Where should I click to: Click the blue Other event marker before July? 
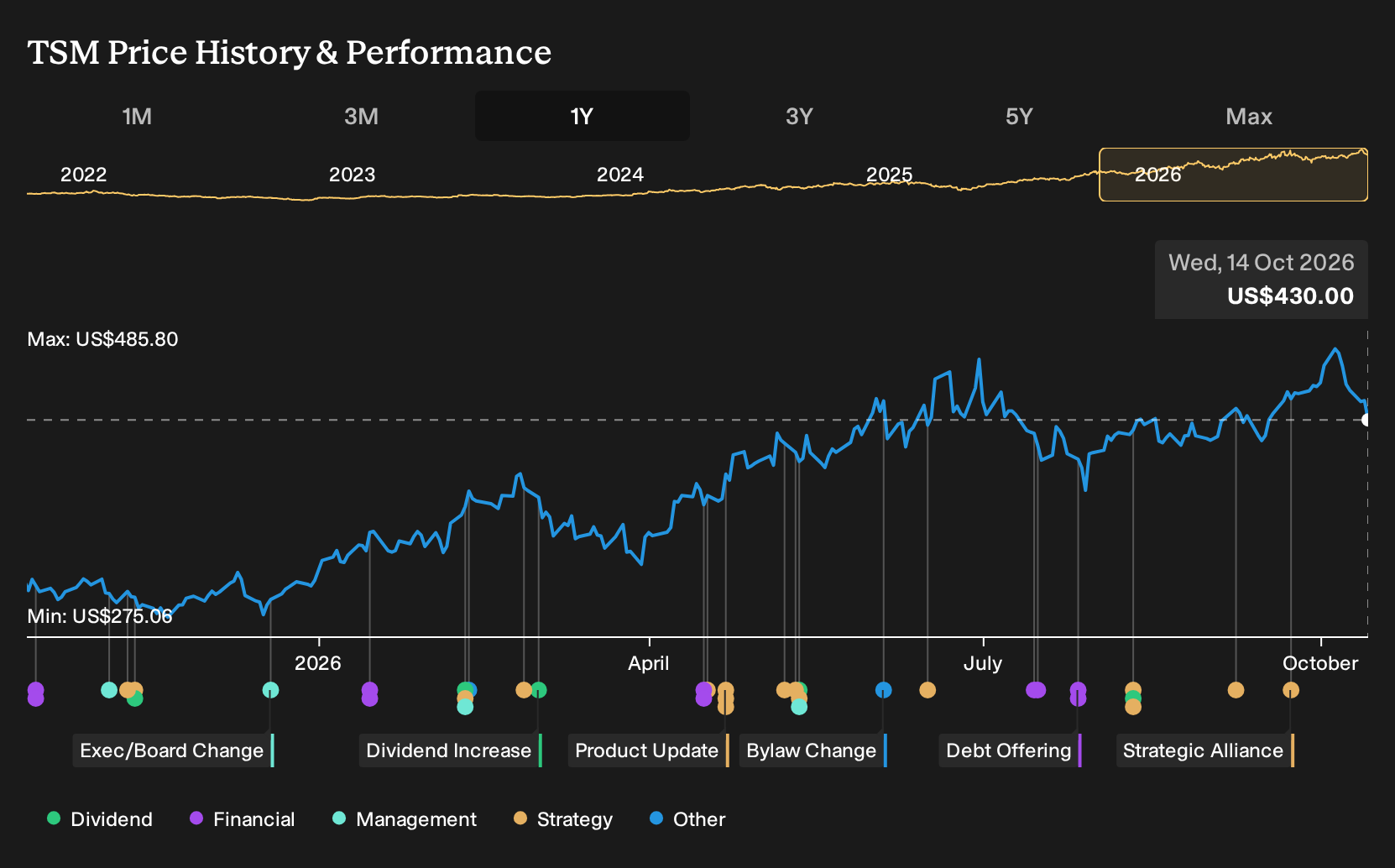[883, 690]
